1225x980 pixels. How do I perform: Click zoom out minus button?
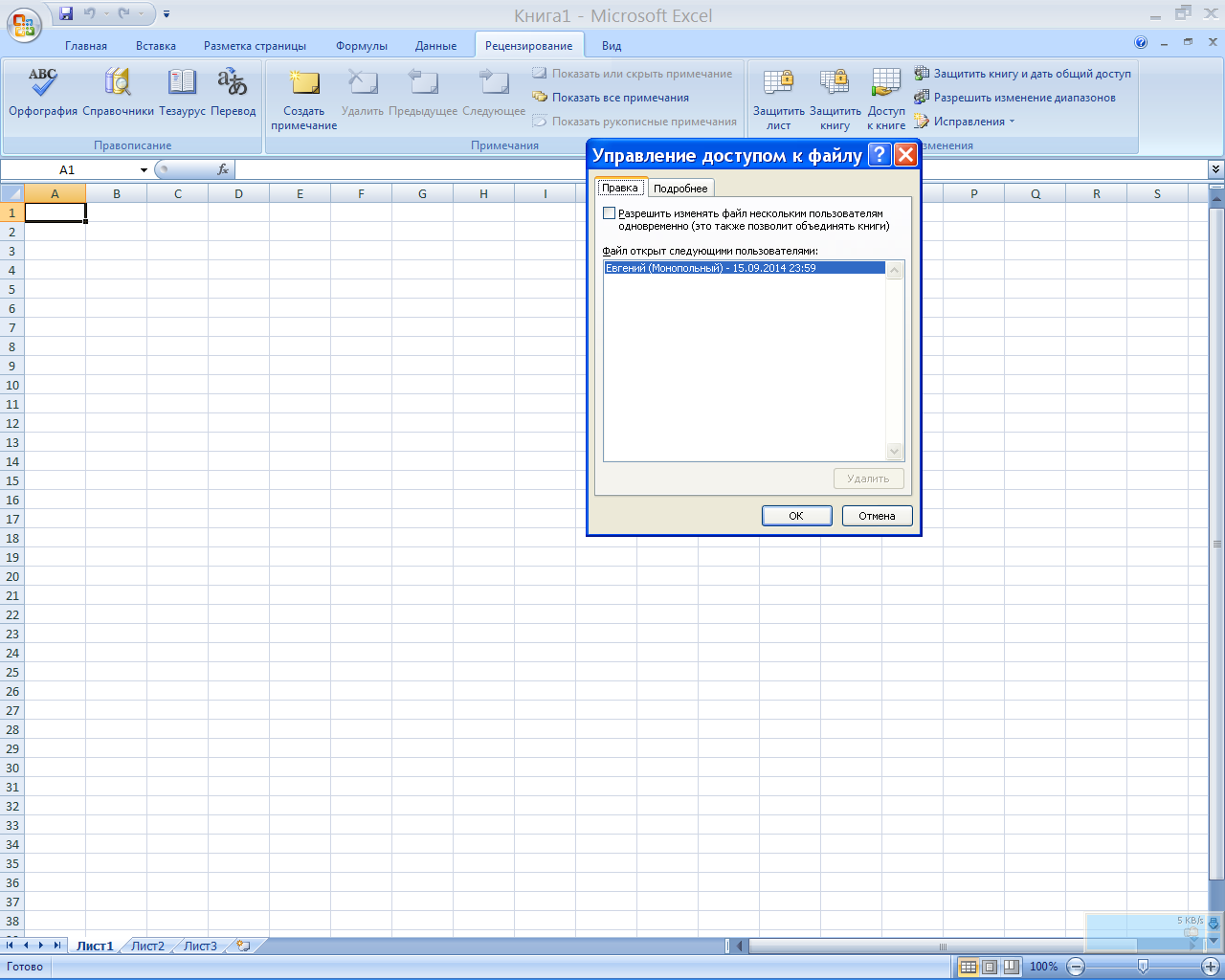tap(1076, 967)
